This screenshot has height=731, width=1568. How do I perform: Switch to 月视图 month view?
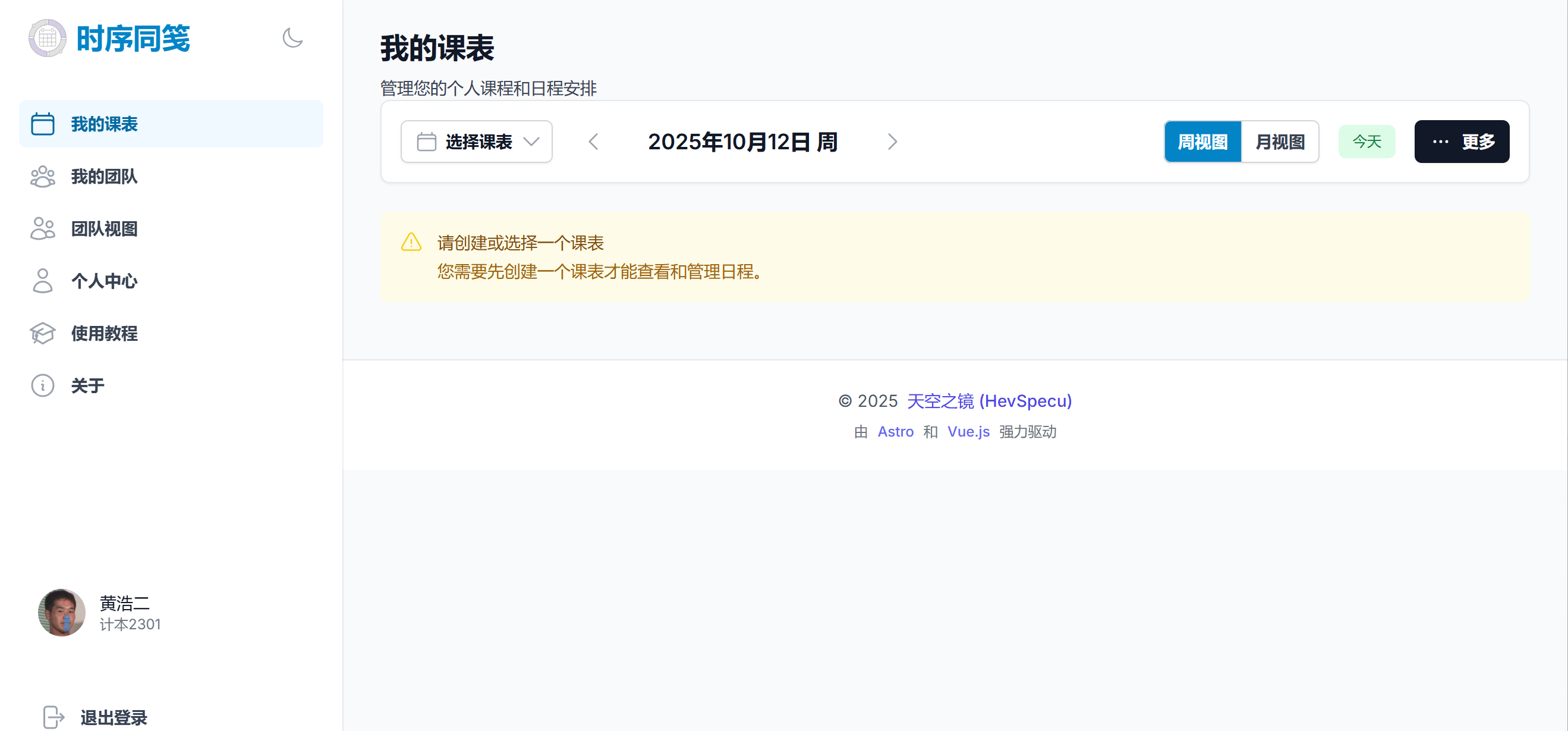1280,142
